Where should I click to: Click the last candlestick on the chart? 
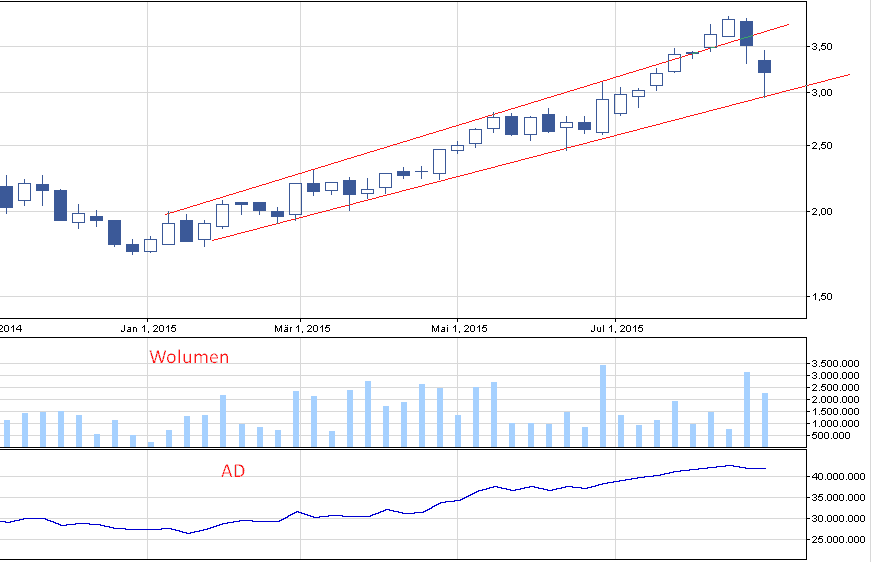764,66
